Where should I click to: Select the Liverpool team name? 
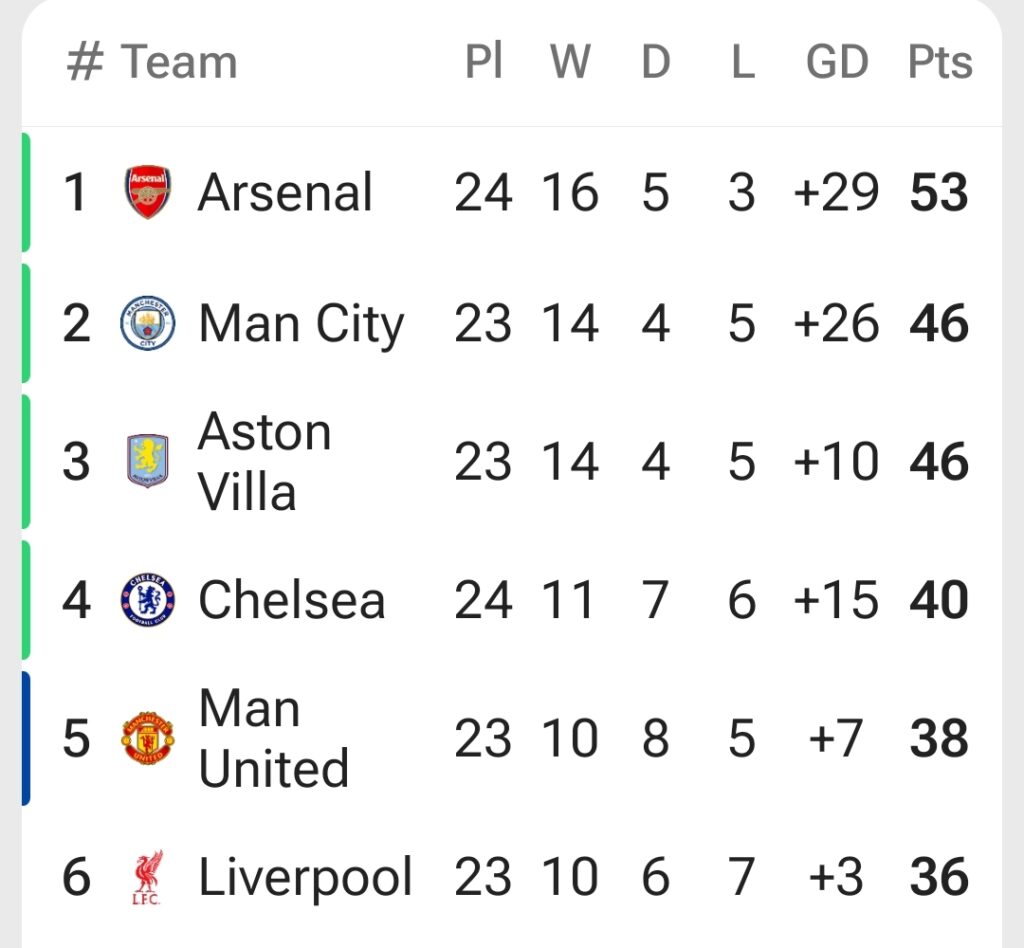point(305,877)
